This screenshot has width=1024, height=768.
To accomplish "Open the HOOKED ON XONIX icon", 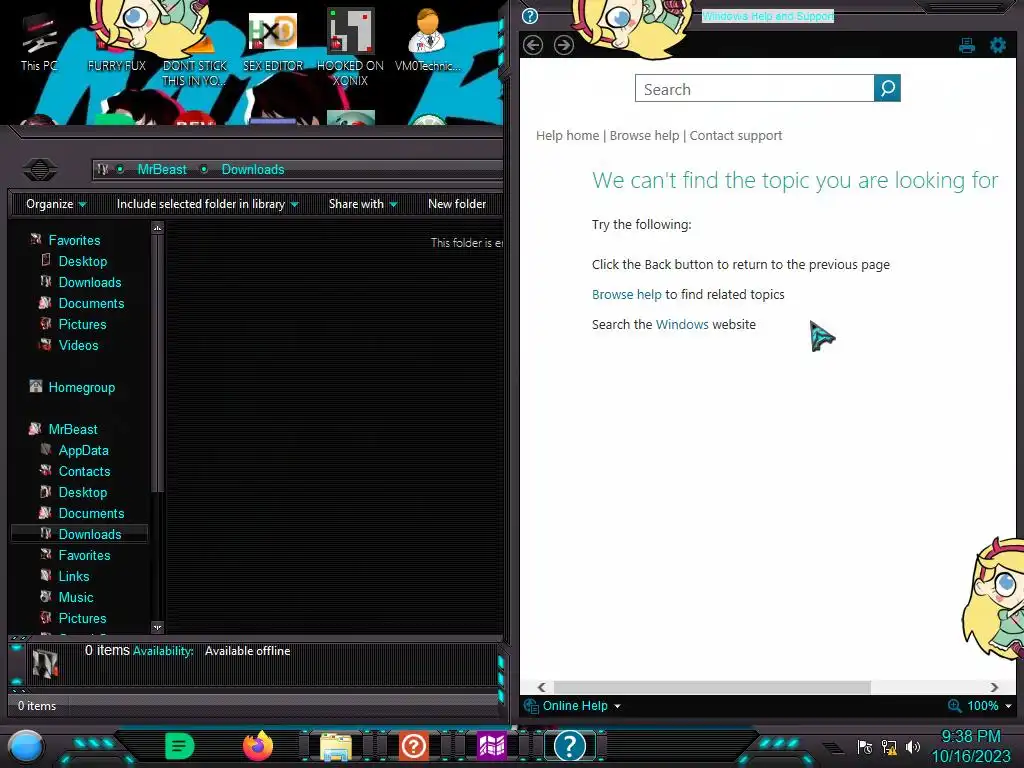I will coord(350,48).
